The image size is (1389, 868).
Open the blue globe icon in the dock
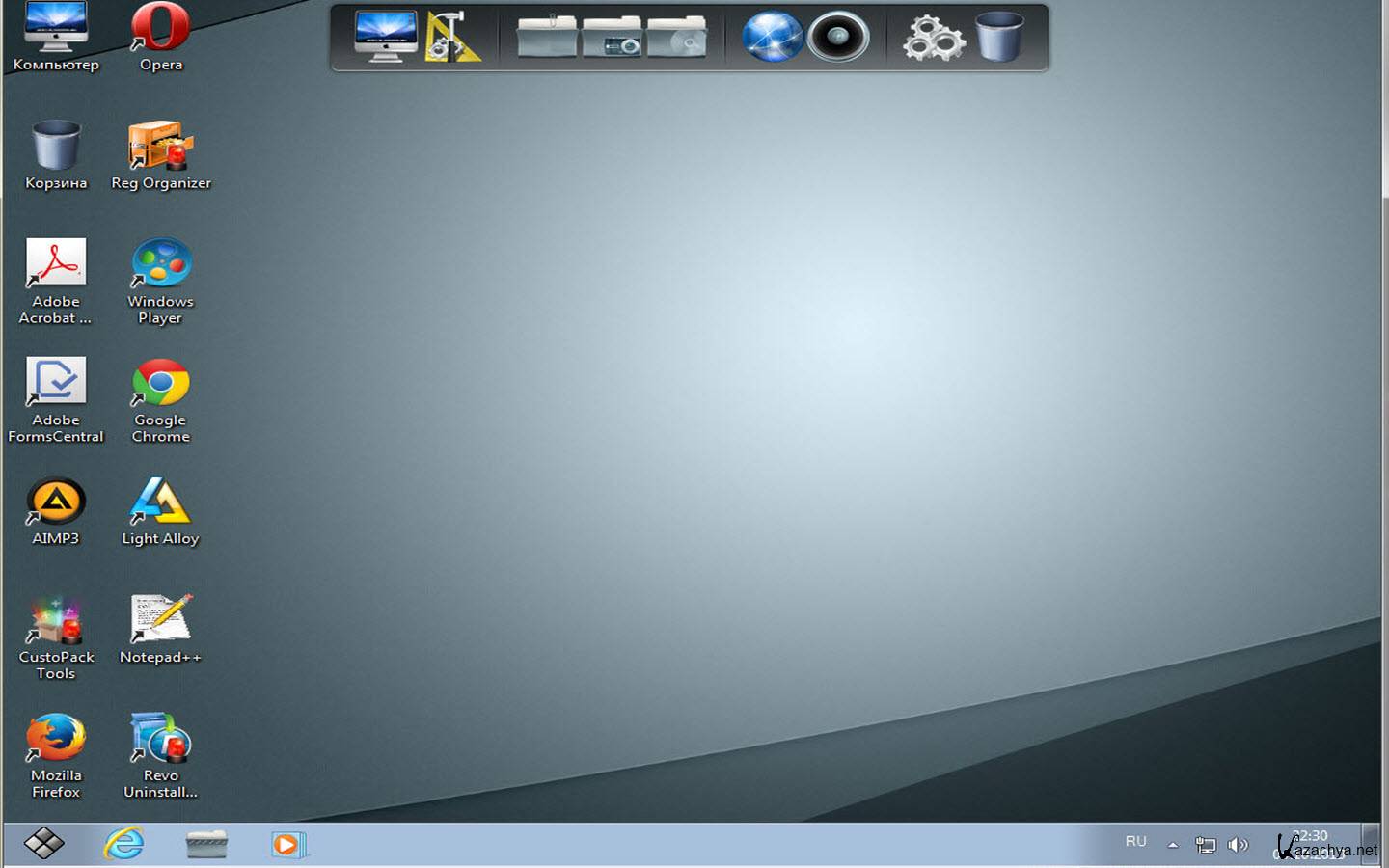click(772, 37)
